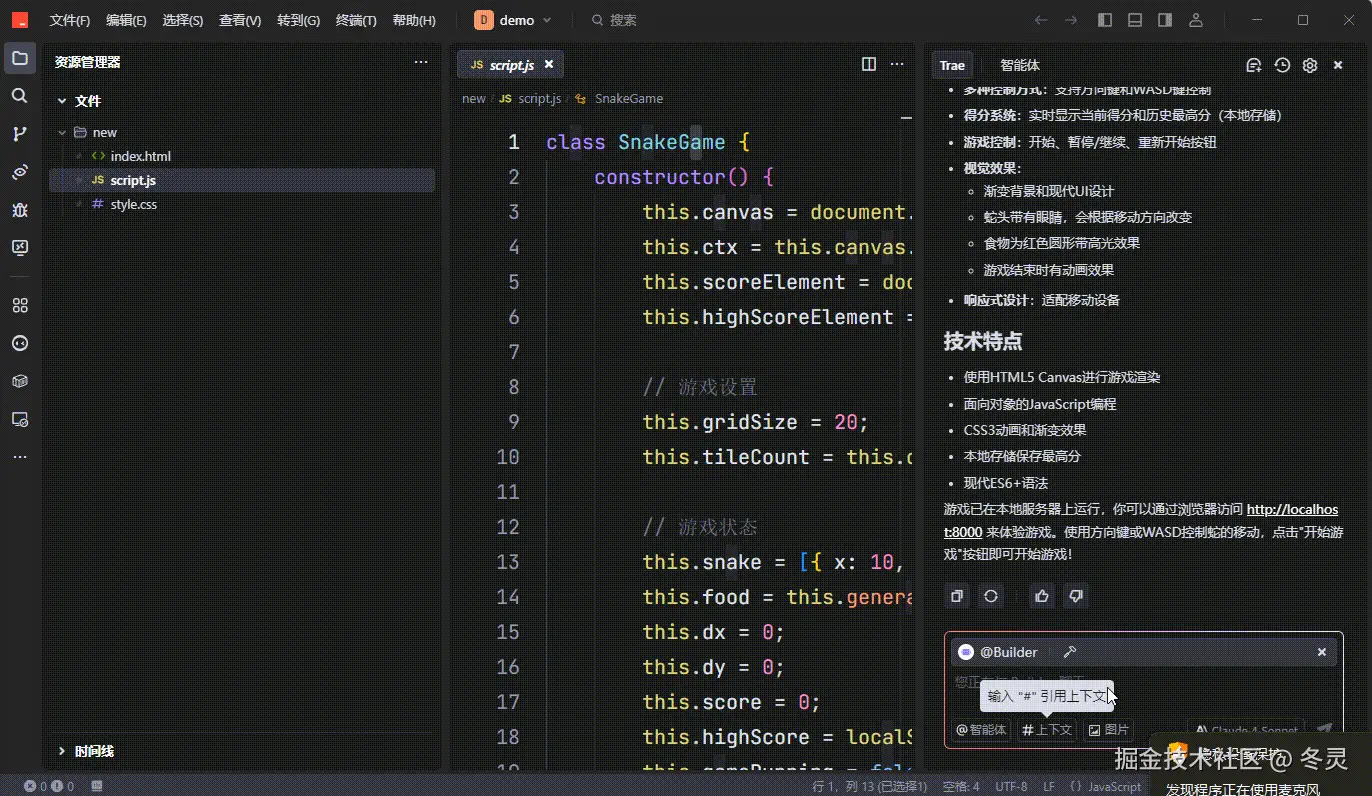Open the Source Control view icon

[x=19, y=134]
